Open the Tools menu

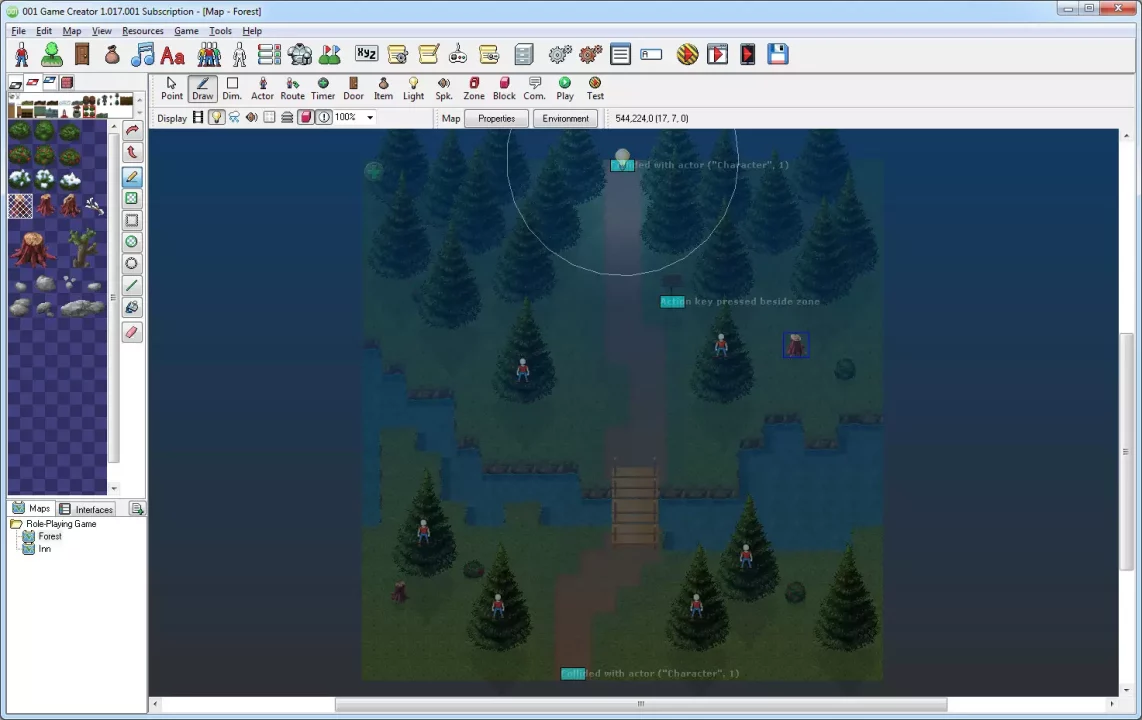pyautogui.click(x=220, y=31)
